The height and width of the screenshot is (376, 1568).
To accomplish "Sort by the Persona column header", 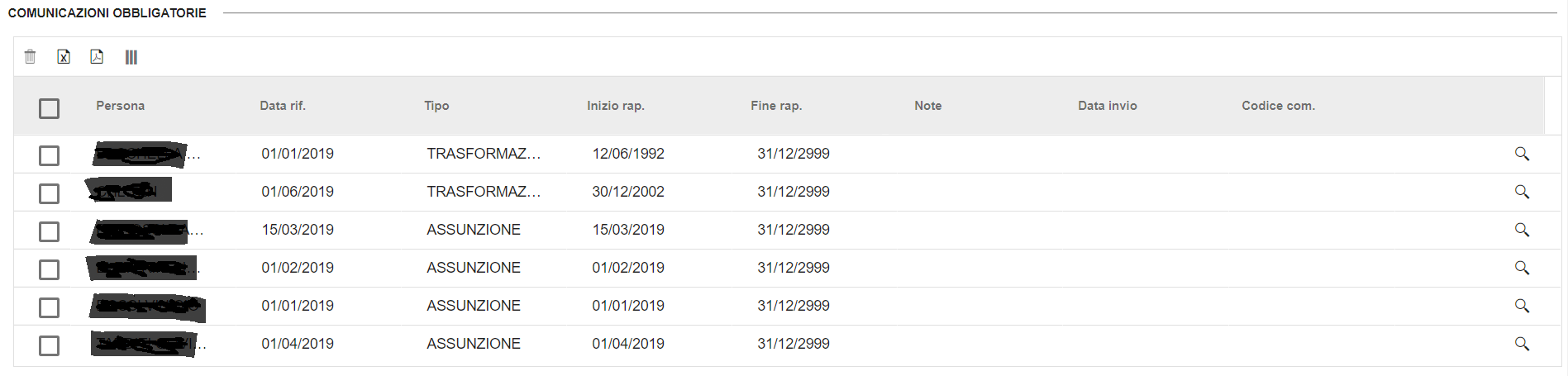I will pos(121,106).
